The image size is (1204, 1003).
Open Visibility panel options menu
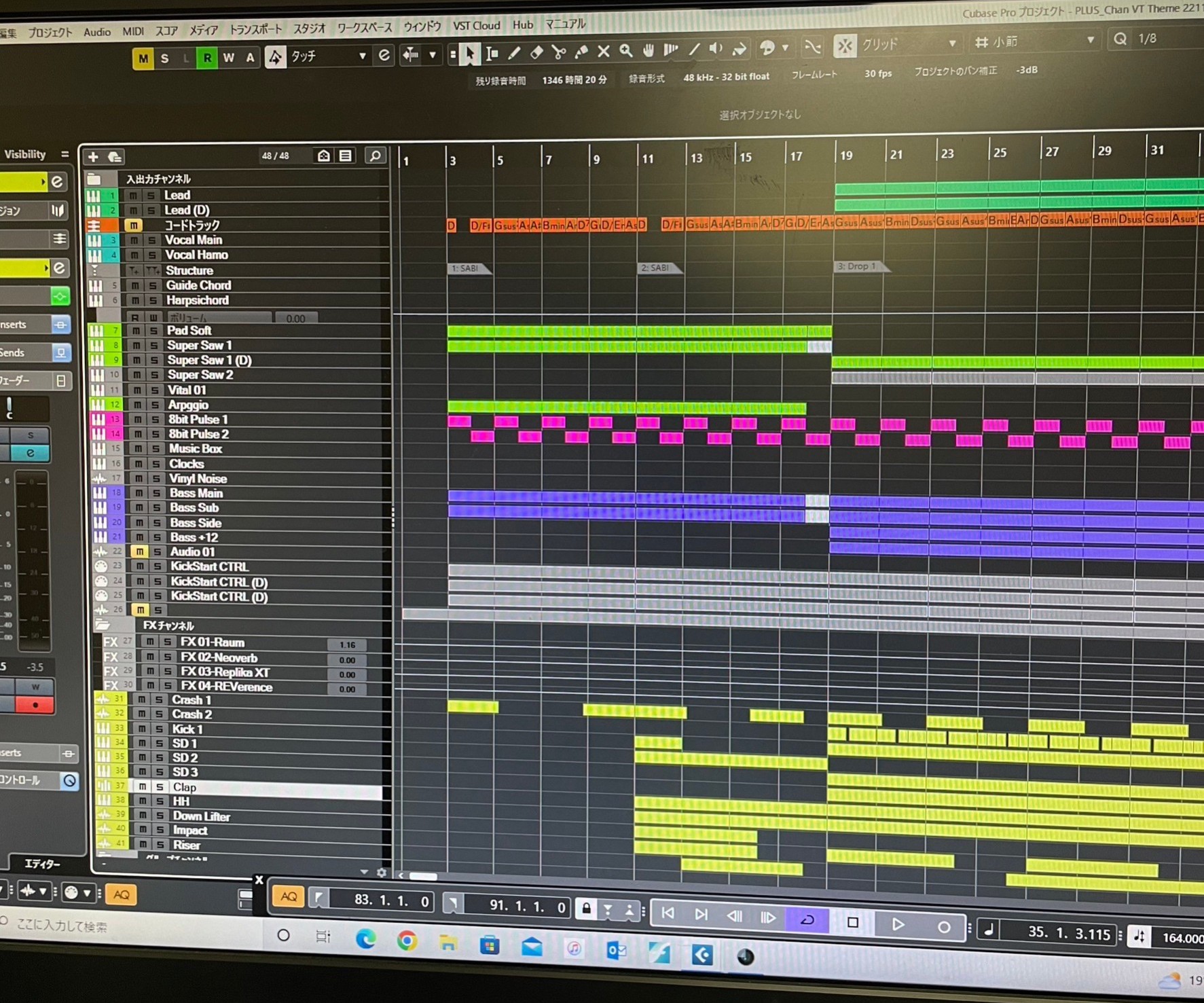(65, 154)
